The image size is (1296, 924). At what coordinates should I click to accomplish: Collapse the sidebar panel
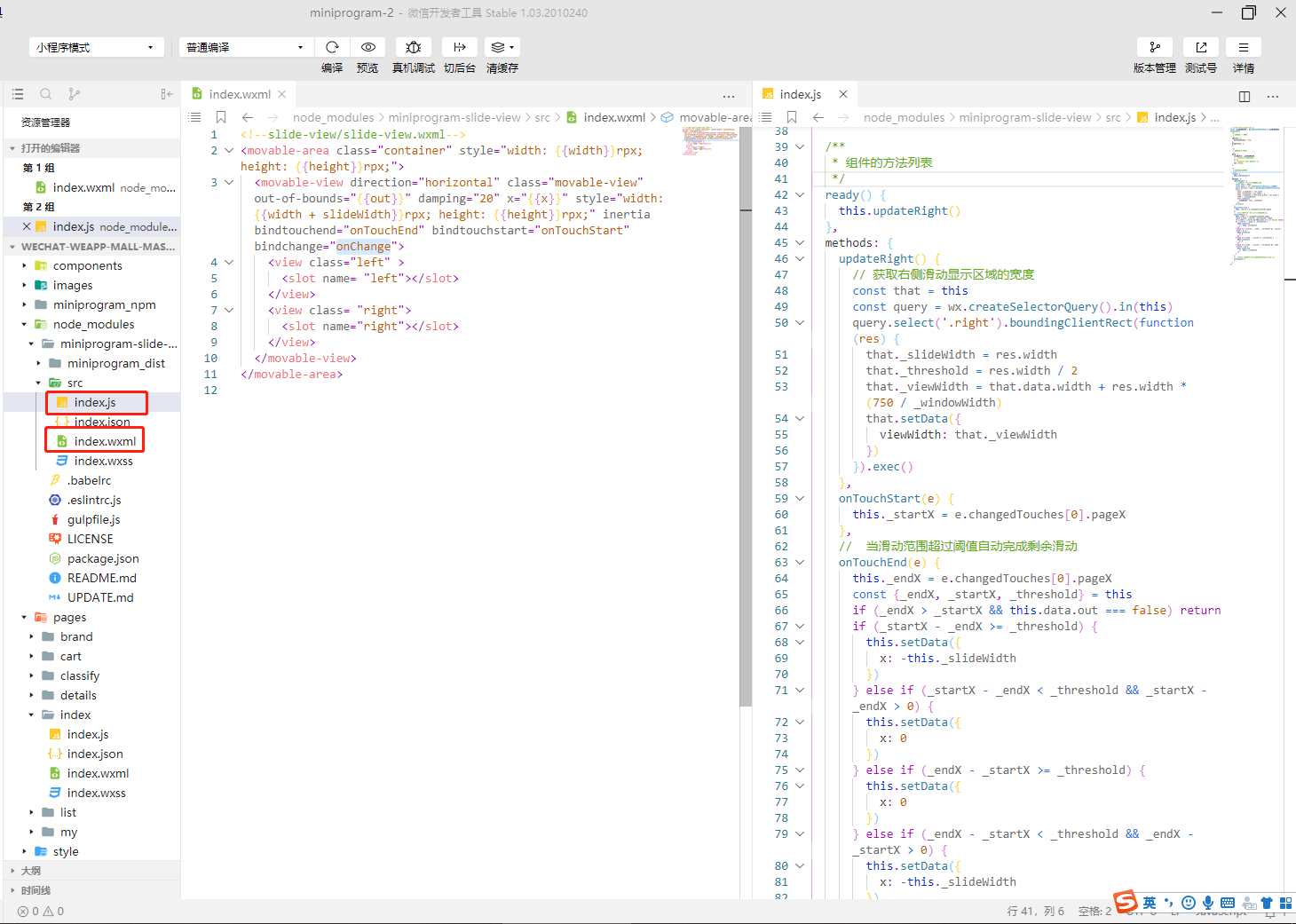(x=167, y=94)
